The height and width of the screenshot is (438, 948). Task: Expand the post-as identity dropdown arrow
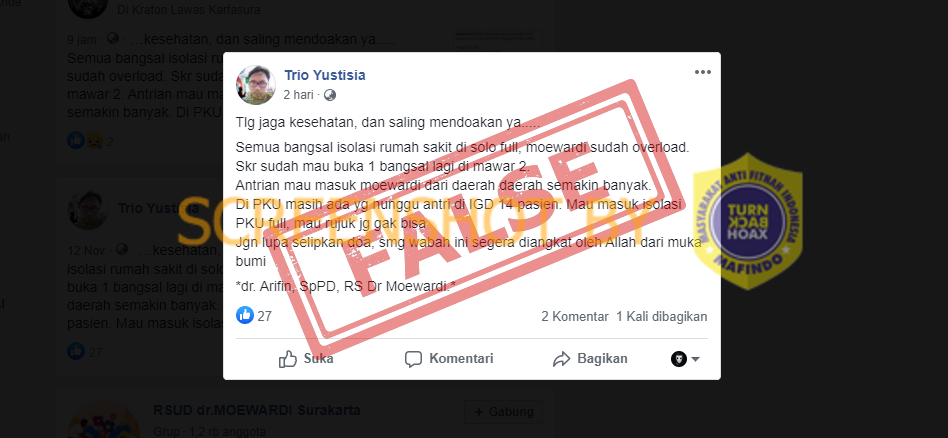(x=695, y=359)
